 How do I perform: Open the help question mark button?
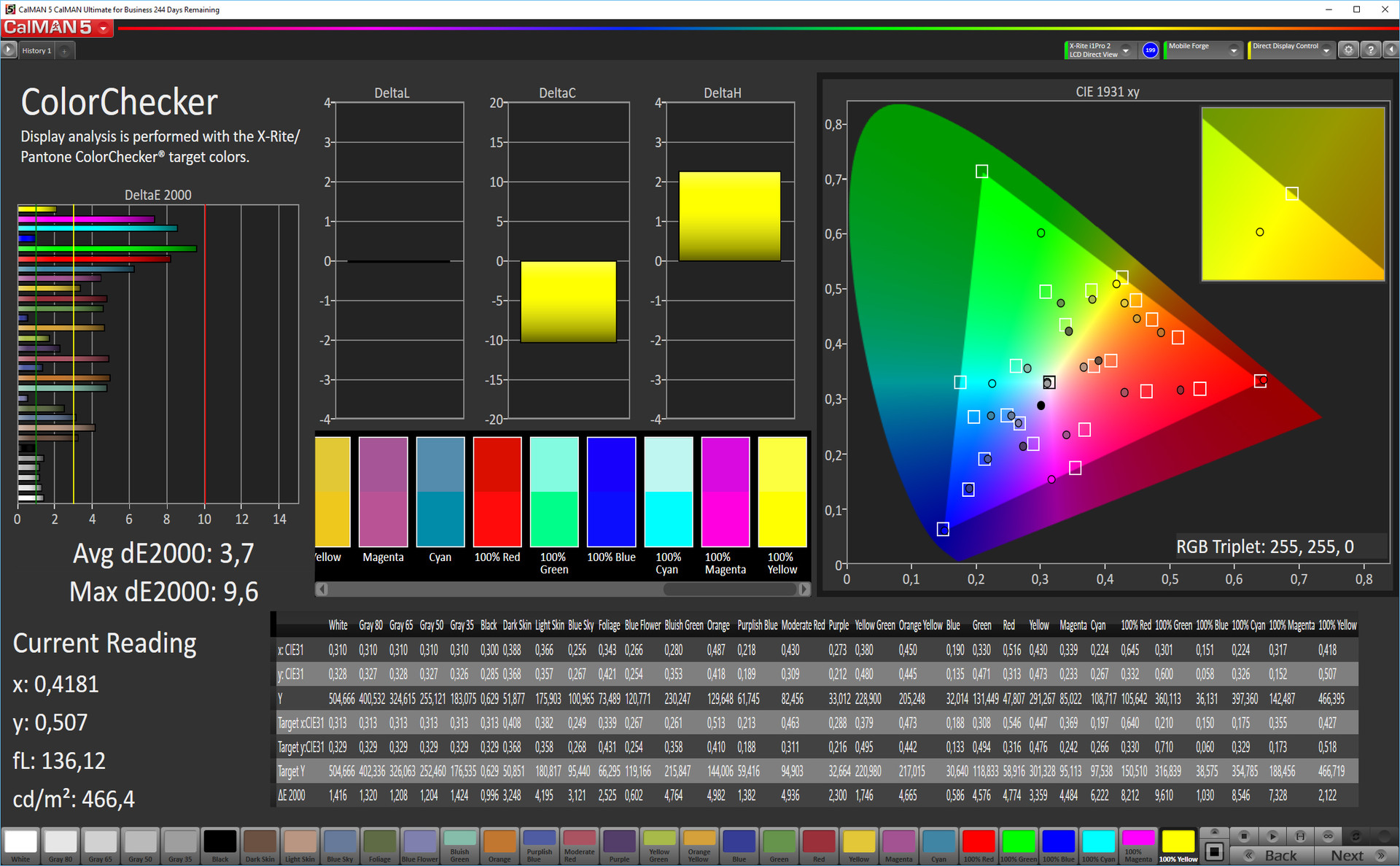coord(1371,50)
